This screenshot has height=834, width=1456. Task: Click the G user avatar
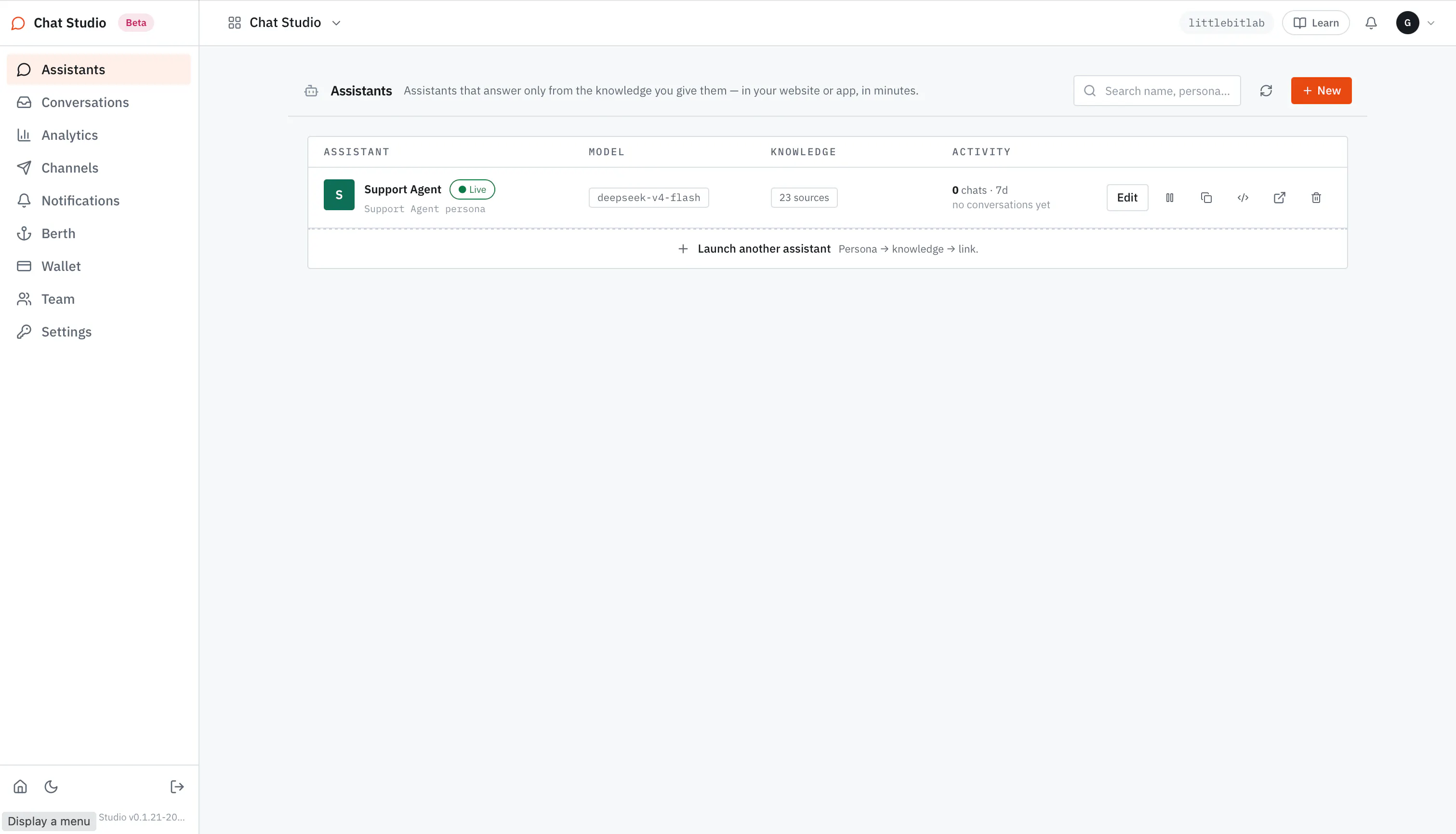pyautogui.click(x=1407, y=23)
